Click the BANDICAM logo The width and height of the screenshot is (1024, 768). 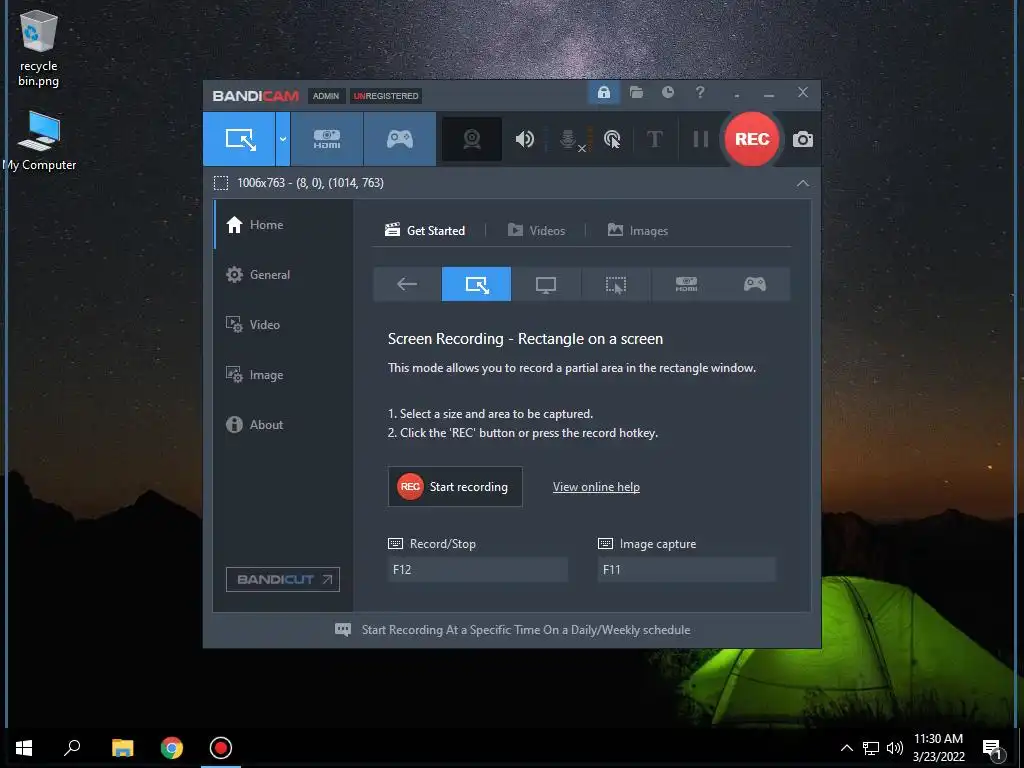click(x=255, y=96)
